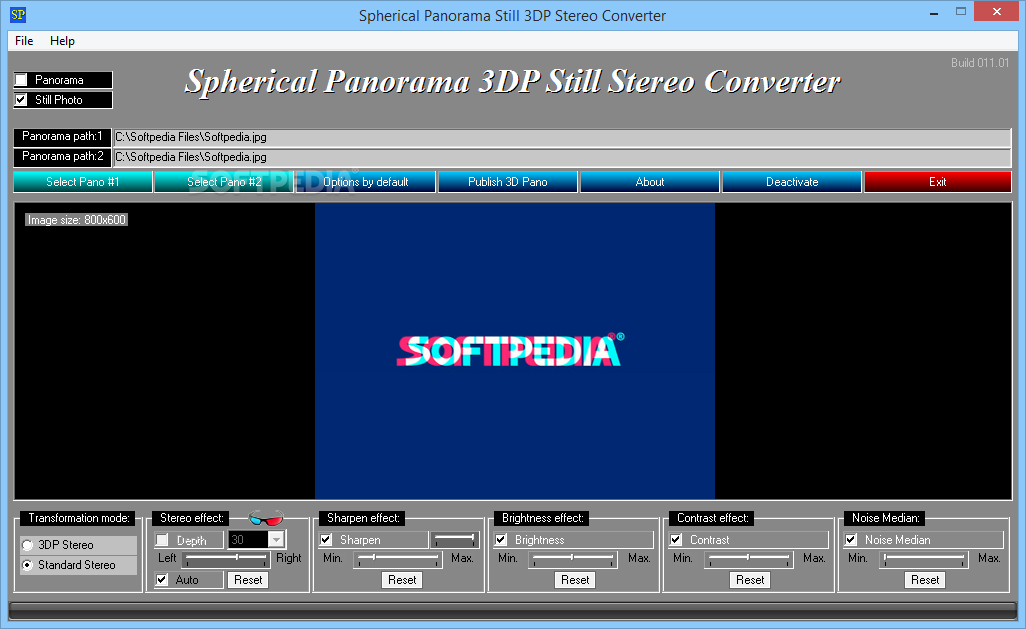Click Reset in Sharpen effect group
The image size is (1026, 629).
(x=402, y=580)
